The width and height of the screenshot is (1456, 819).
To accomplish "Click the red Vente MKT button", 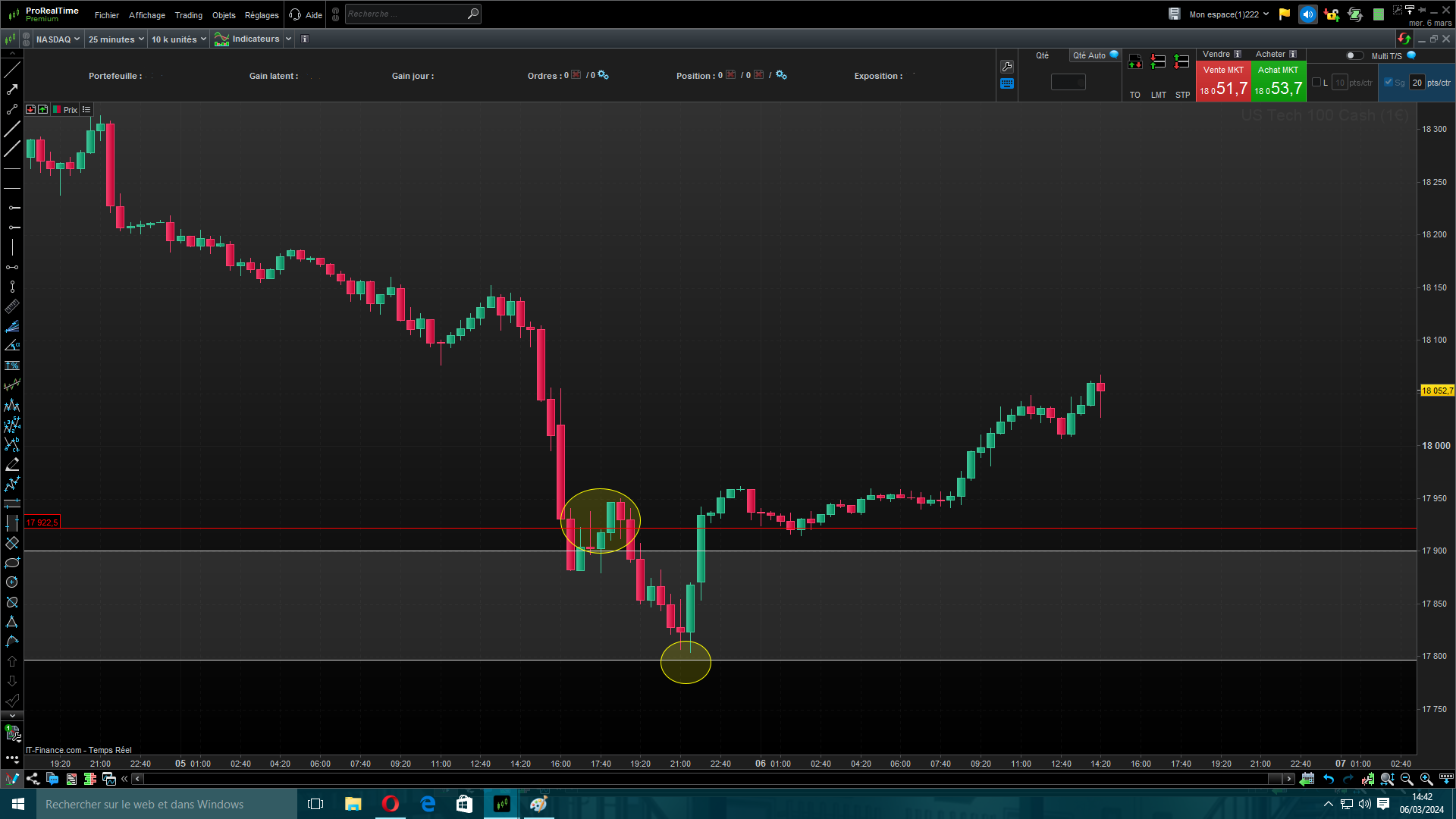I will click(1223, 82).
